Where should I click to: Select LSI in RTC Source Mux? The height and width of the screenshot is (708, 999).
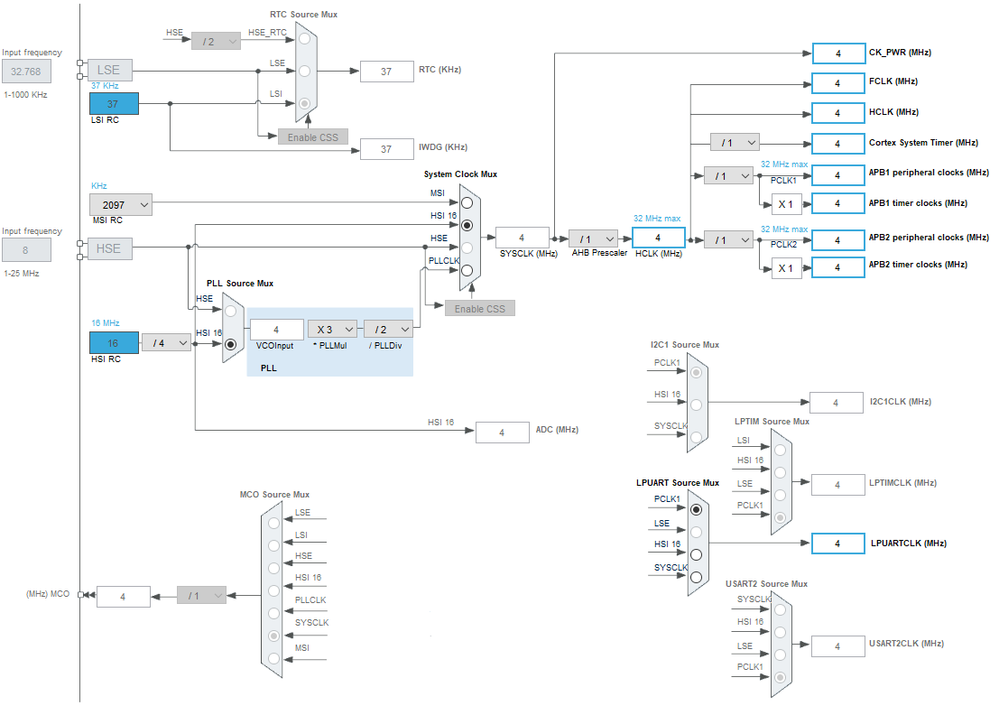click(305, 103)
